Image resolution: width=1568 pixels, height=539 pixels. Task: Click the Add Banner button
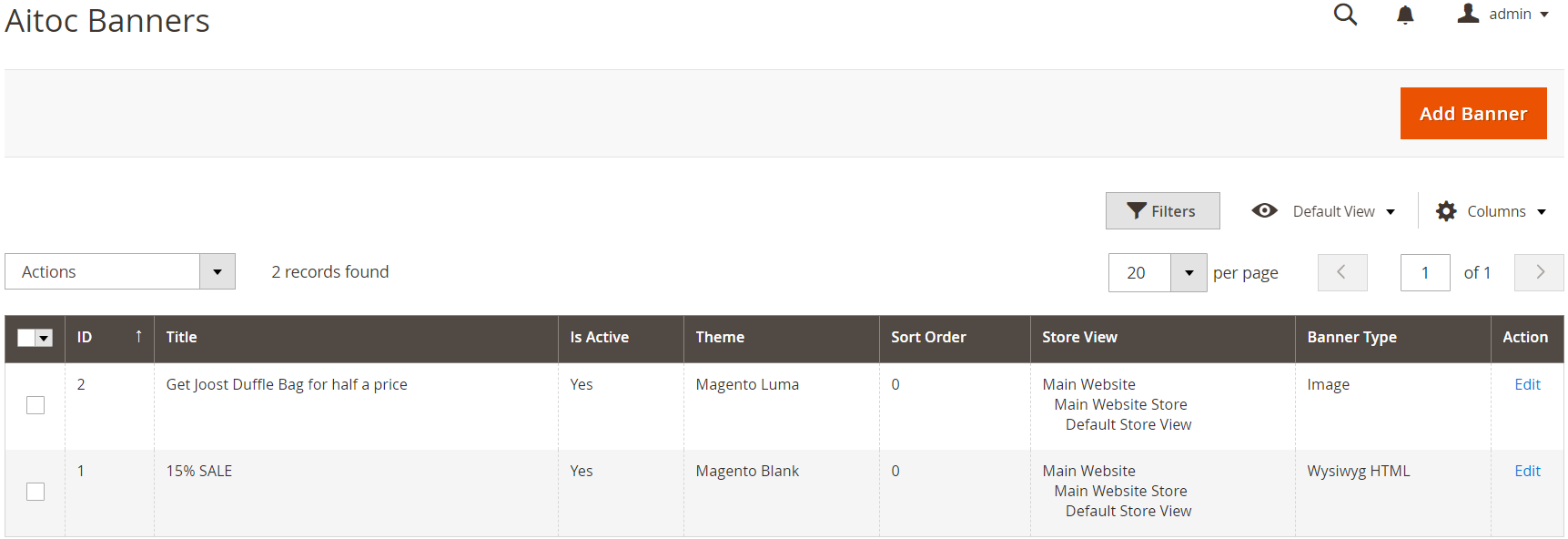1473,114
